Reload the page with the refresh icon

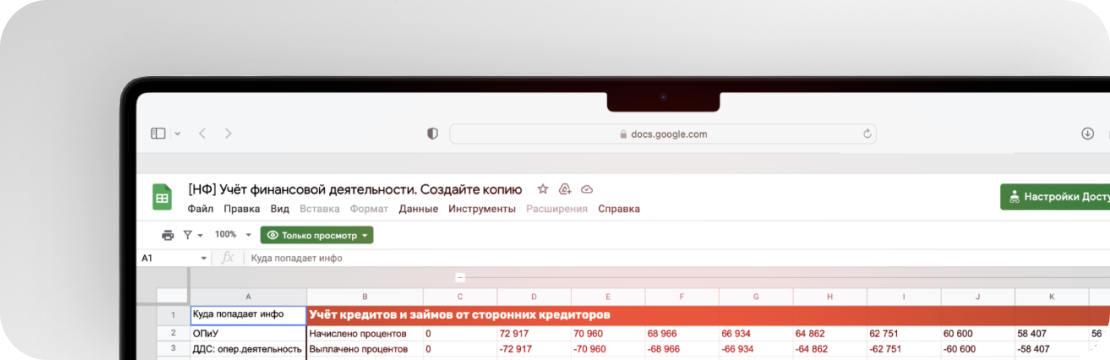(x=866, y=134)
